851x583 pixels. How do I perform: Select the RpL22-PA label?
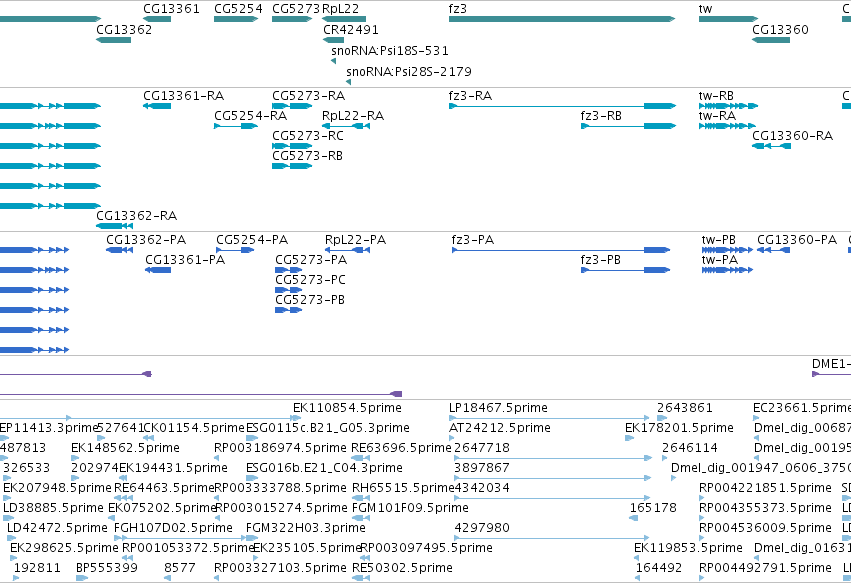(355, 239)
